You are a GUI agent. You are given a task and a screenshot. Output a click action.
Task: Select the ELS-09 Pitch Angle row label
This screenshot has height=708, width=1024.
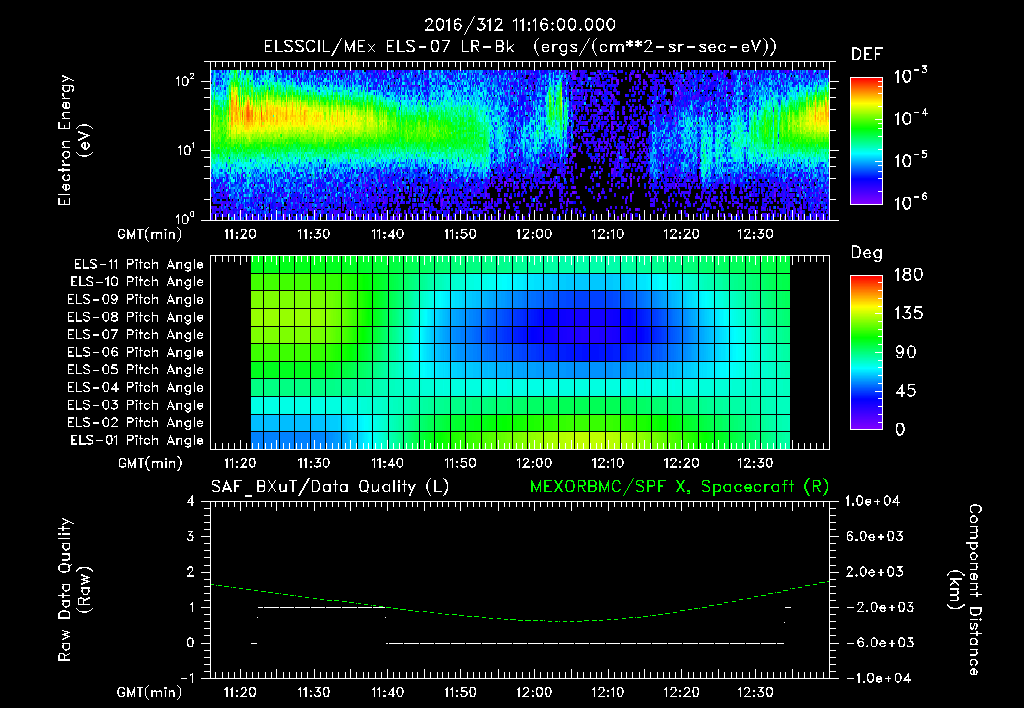point(136,300)
